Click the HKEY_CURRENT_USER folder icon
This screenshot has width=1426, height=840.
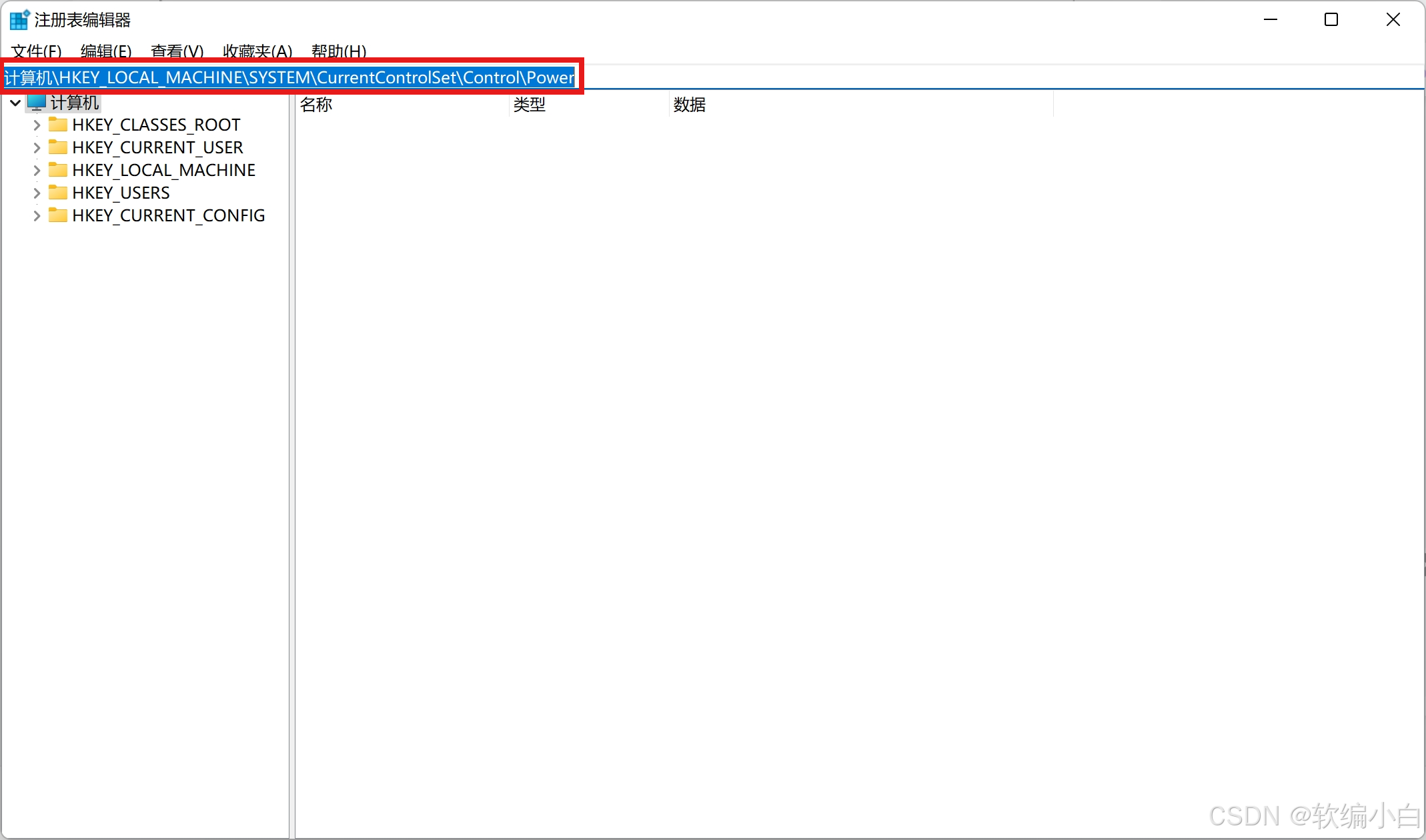click(58, 147)
